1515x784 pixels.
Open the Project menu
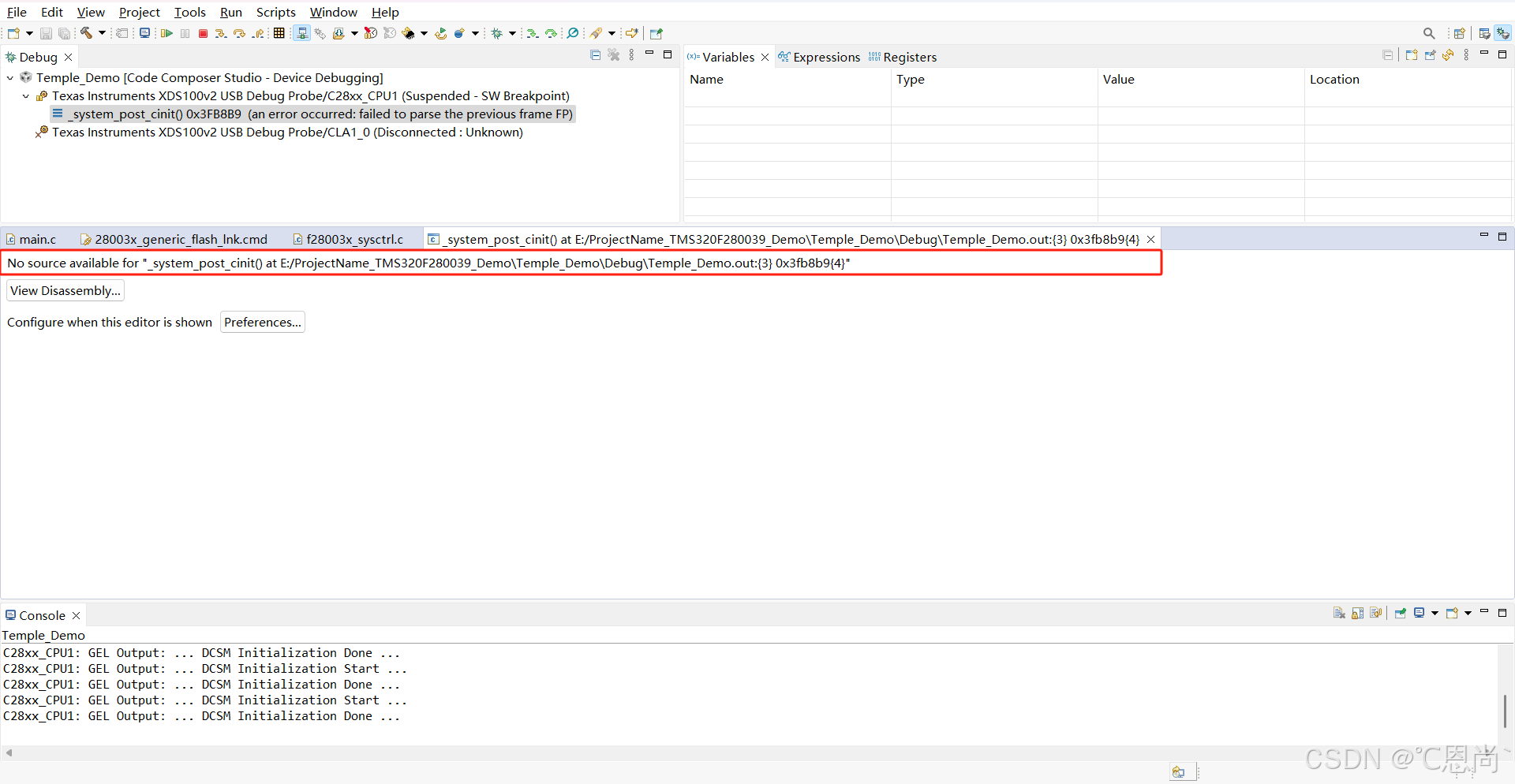coord(139,12)
